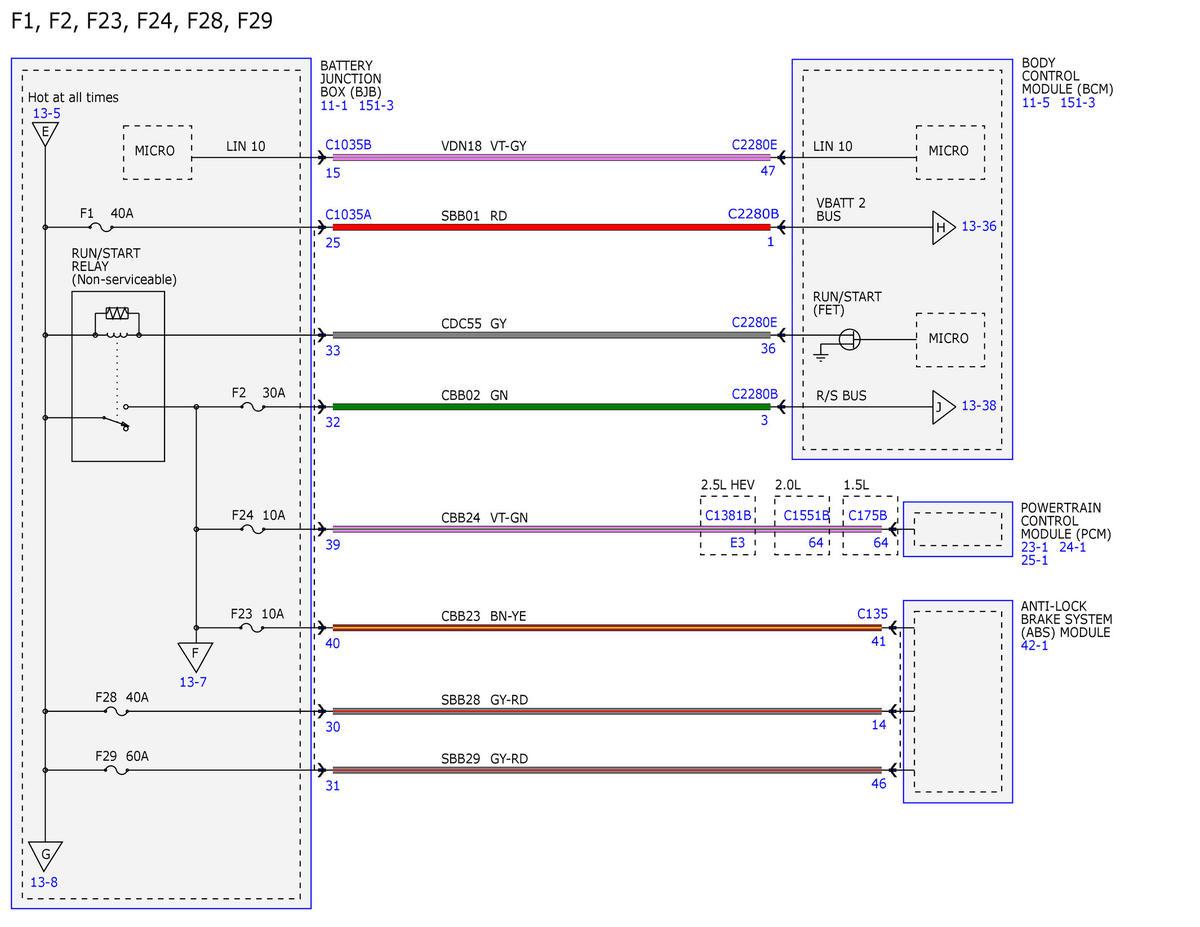The image size is (1200, 927).
Task: Click the gray CDC55 GY wire
Action: coord(551,335)
